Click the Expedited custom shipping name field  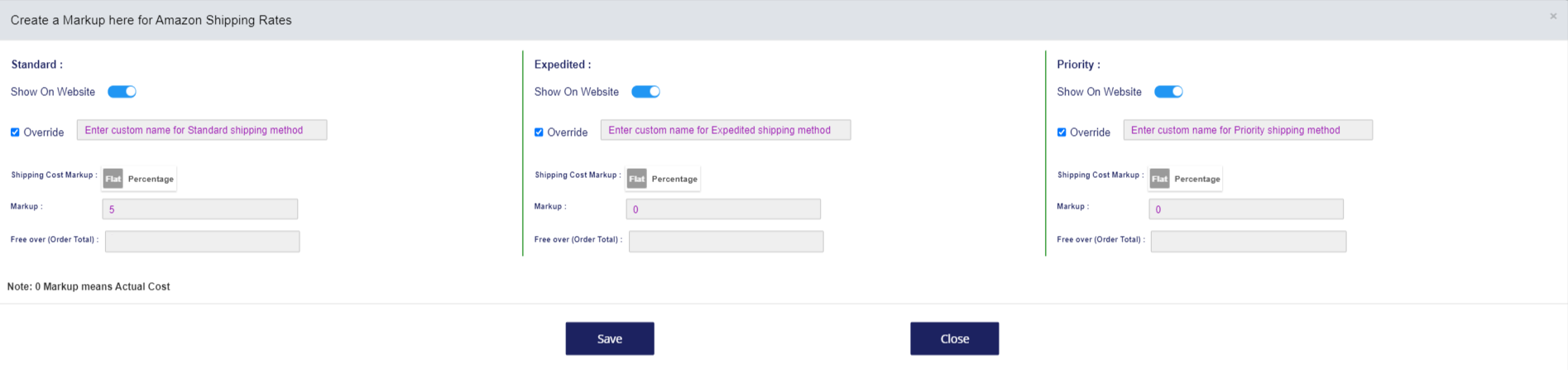(x=726, y=130)
